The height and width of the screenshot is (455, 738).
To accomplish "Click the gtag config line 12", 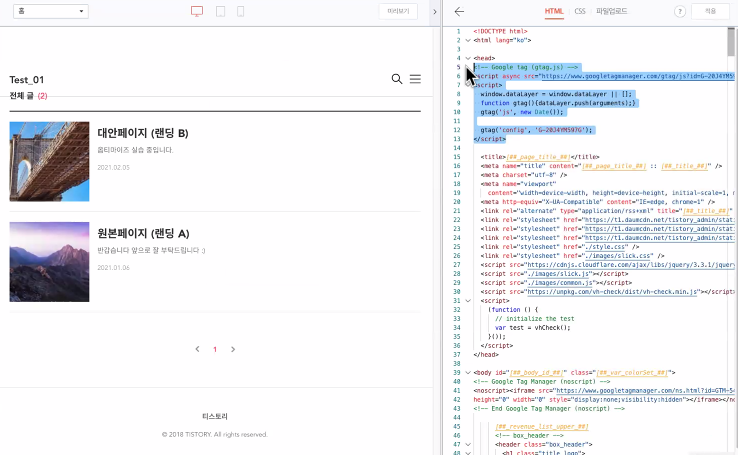I will tap(536, 130).
